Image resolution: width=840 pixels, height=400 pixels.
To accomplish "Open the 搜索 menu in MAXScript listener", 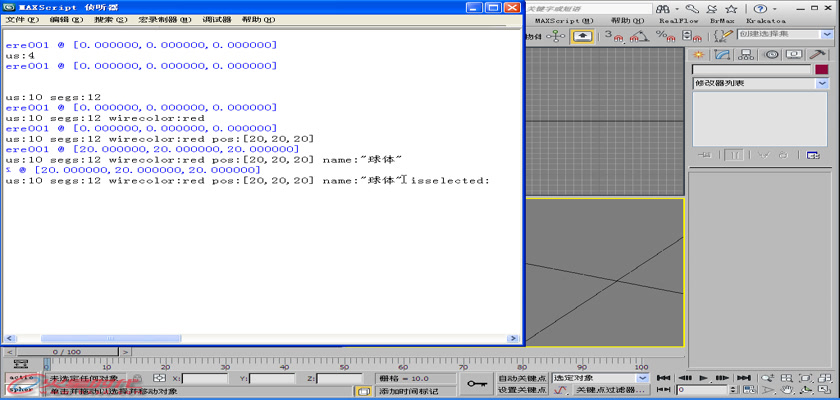I will [x=111, y=19].
